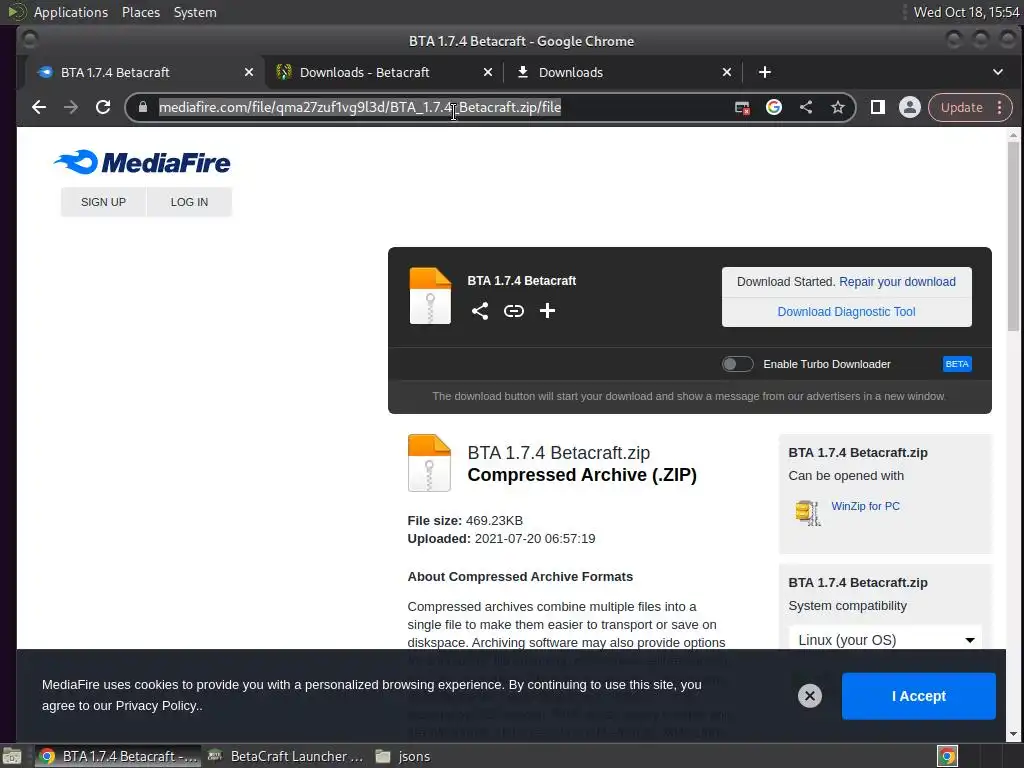Click the LOG IN button
Viewport: 1024px width, 768px height.
click(189, 202)
